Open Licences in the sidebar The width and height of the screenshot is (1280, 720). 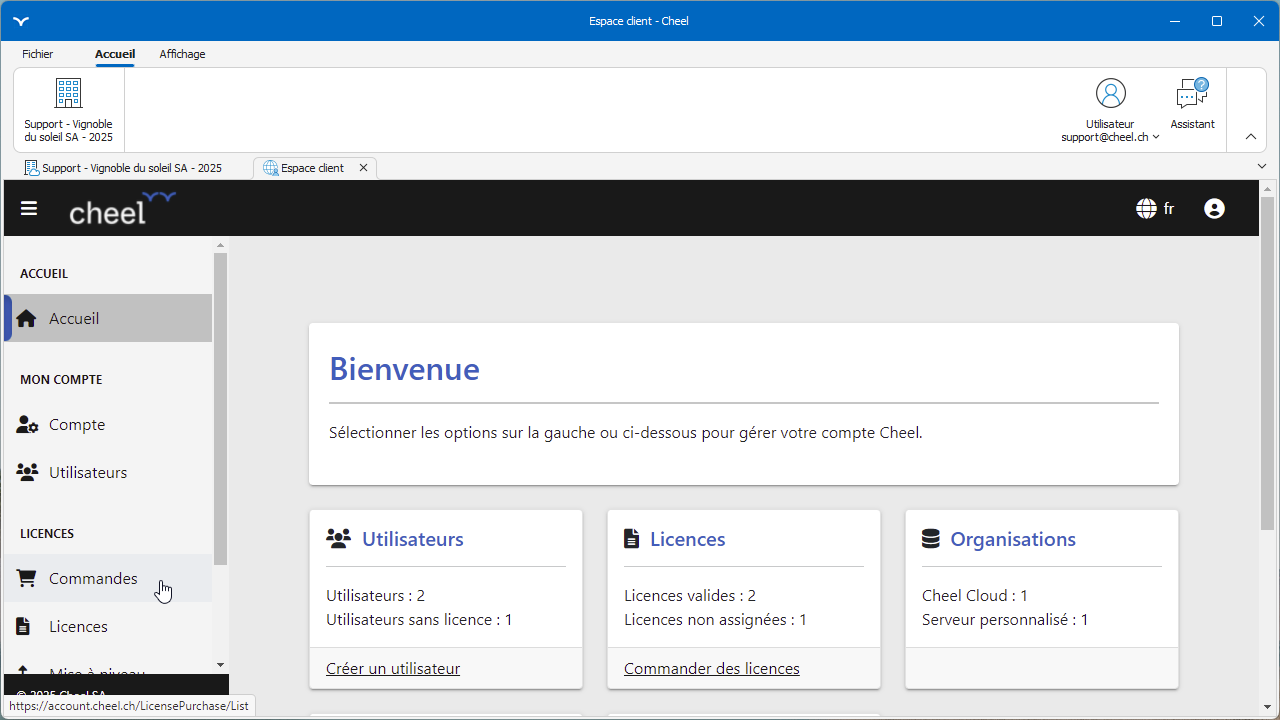108,626
